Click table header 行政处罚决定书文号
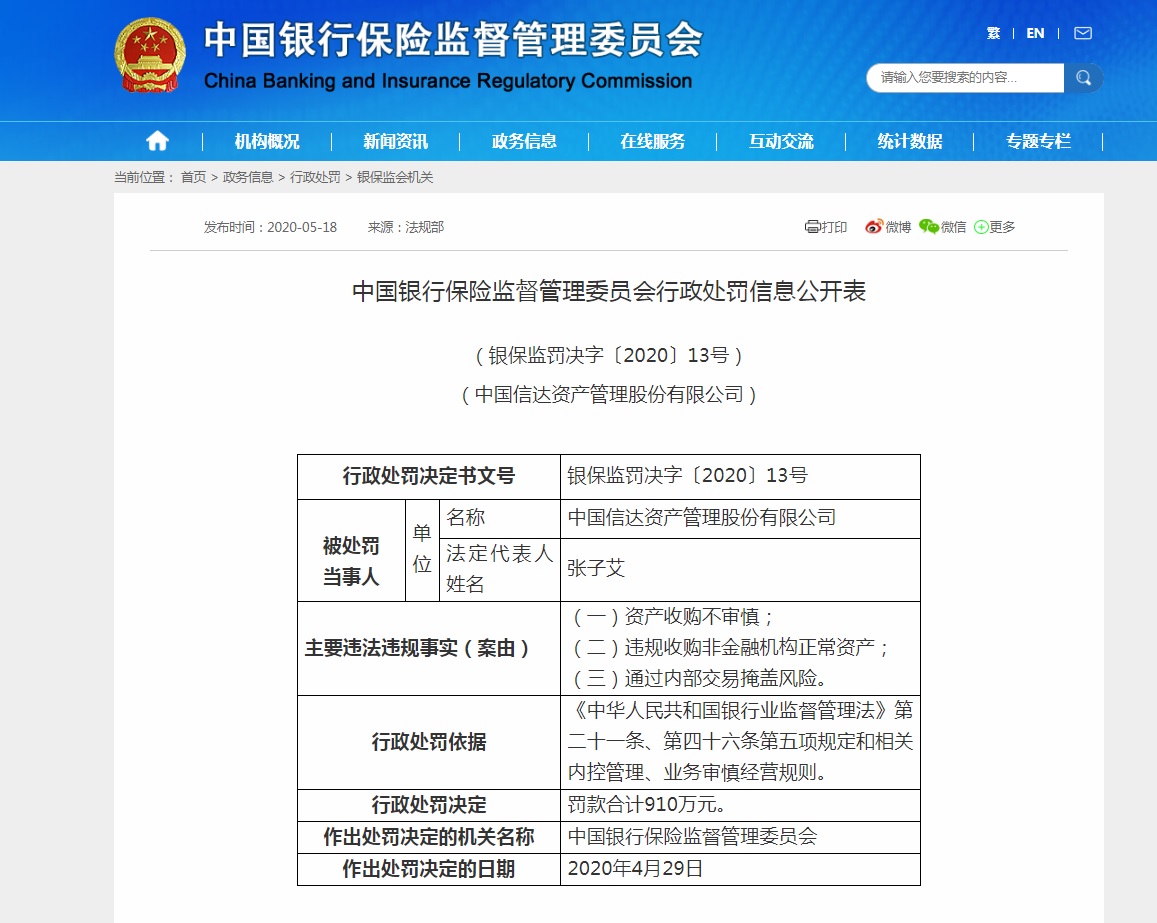This screenshot has height=923, width=1157. tap(429, 477)
